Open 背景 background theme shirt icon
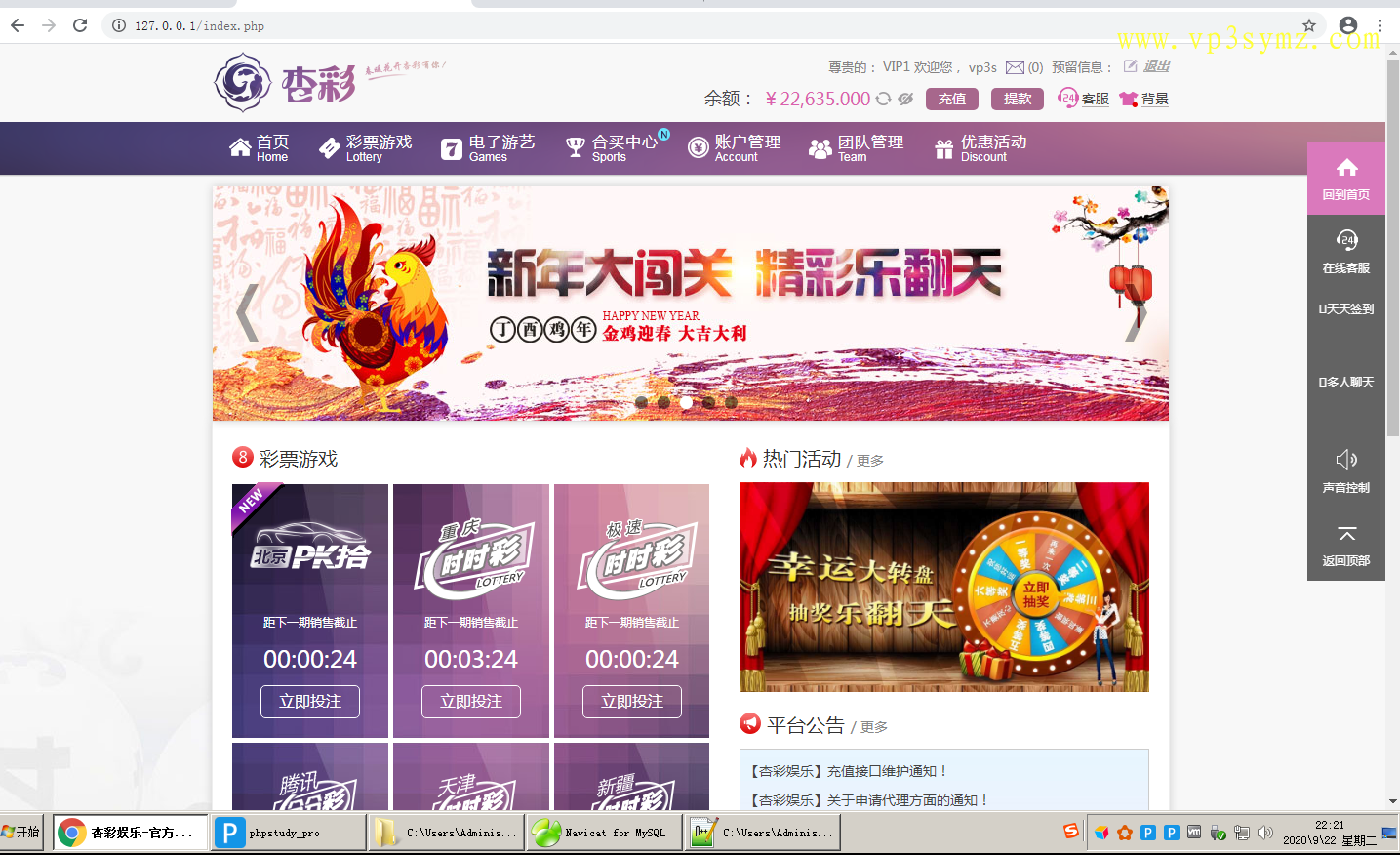 pos(1144,99)
